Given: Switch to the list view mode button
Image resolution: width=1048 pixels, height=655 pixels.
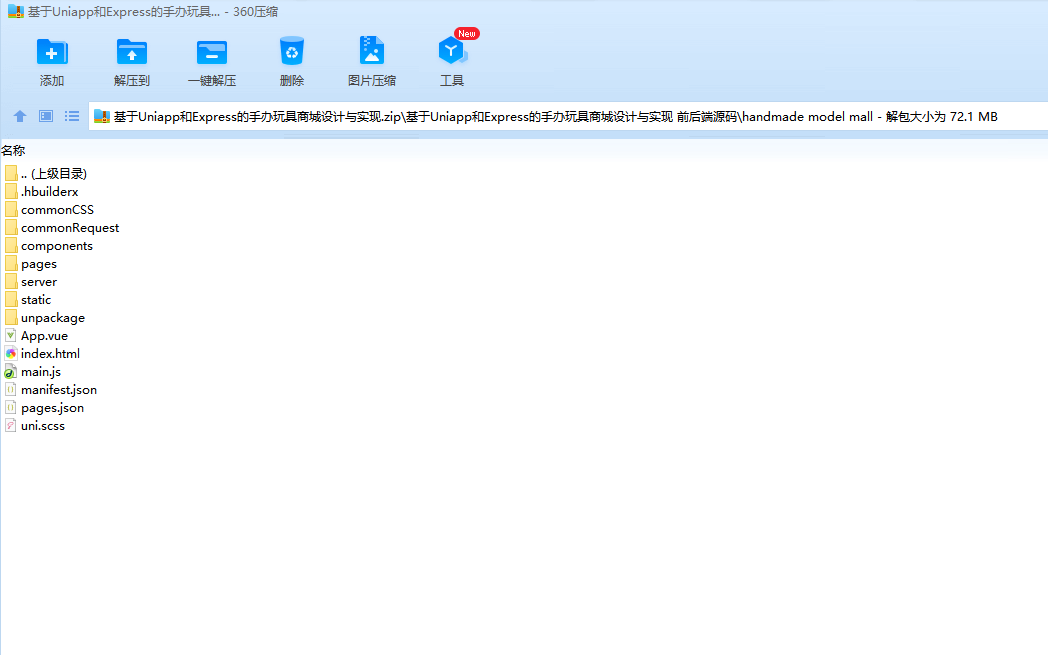Looking at the screenshot, I should 72,116.
